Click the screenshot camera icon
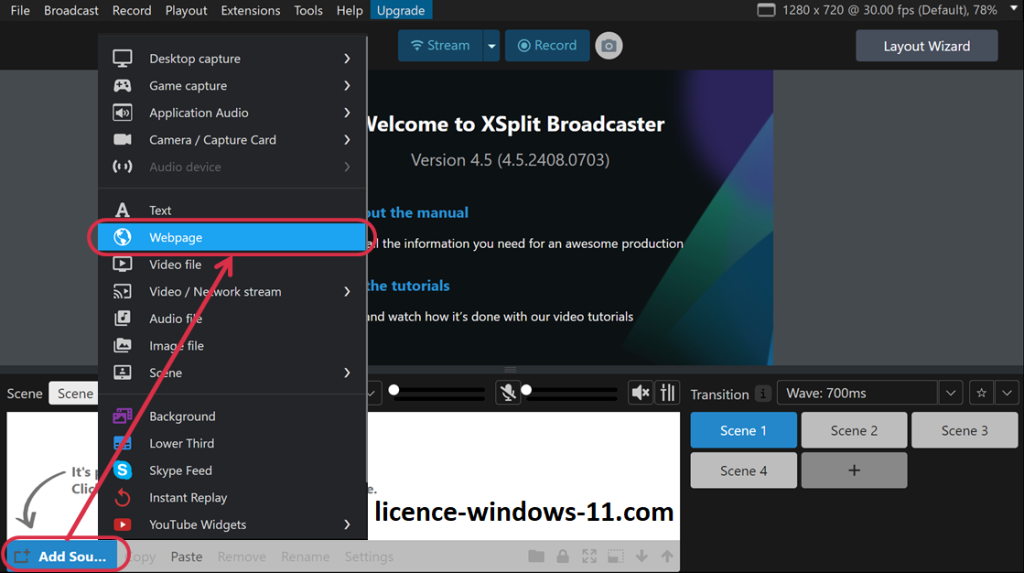The image size is (1024, 573). click(608, 45)
